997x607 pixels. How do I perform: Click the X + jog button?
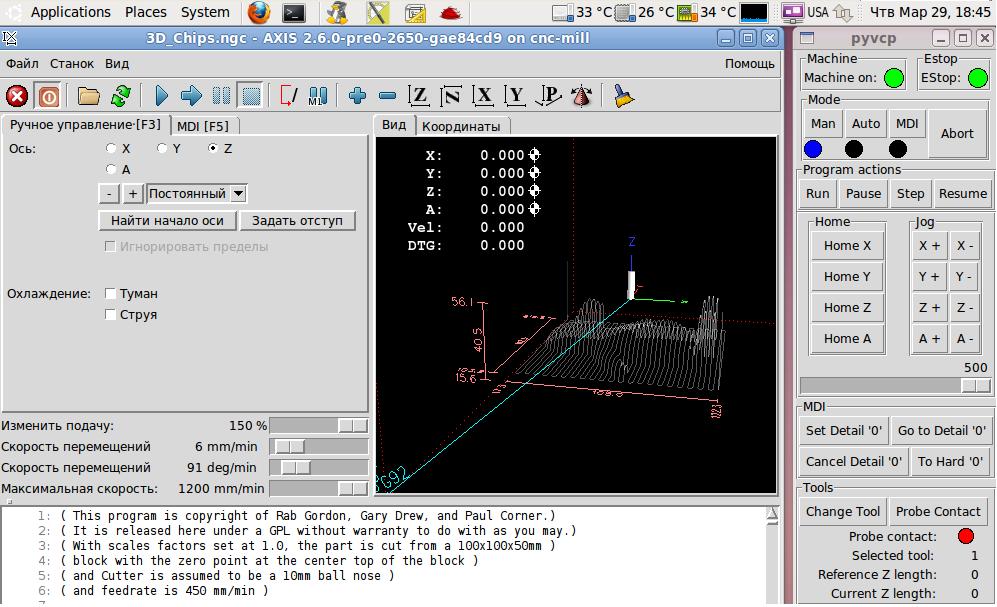[929, 245]
